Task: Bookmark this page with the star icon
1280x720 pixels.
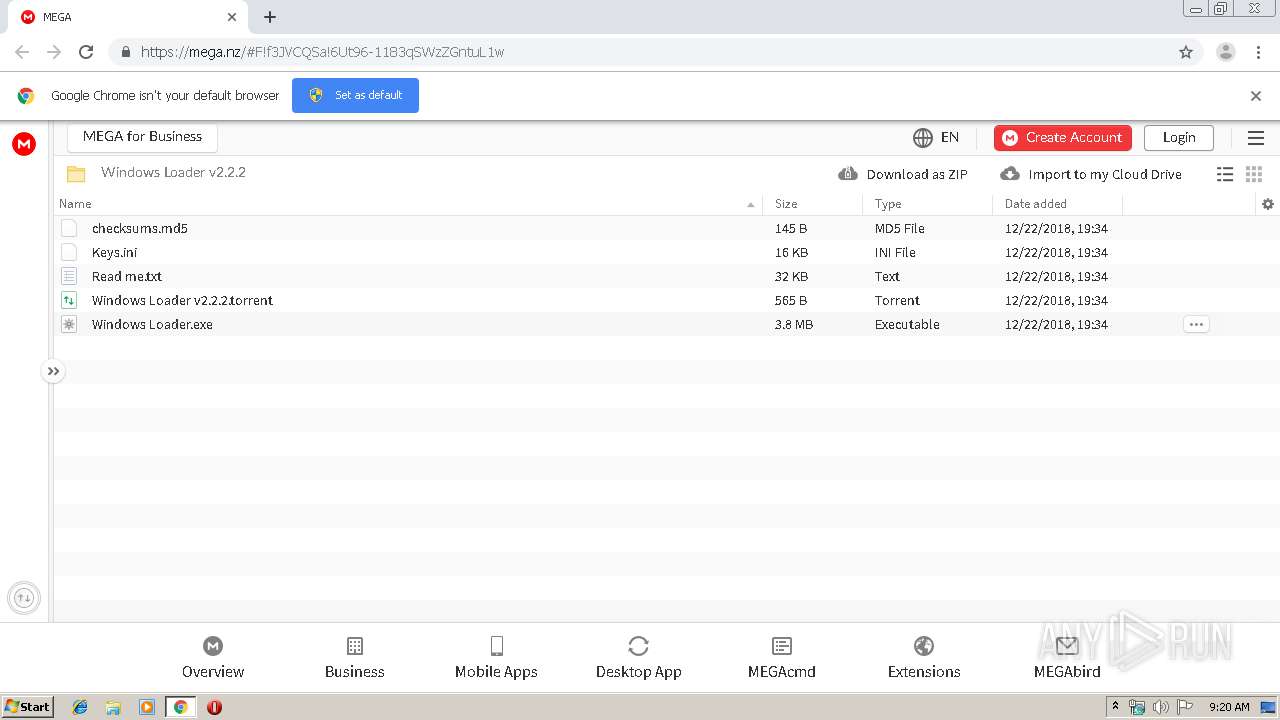Action: tap(1186, 52)
